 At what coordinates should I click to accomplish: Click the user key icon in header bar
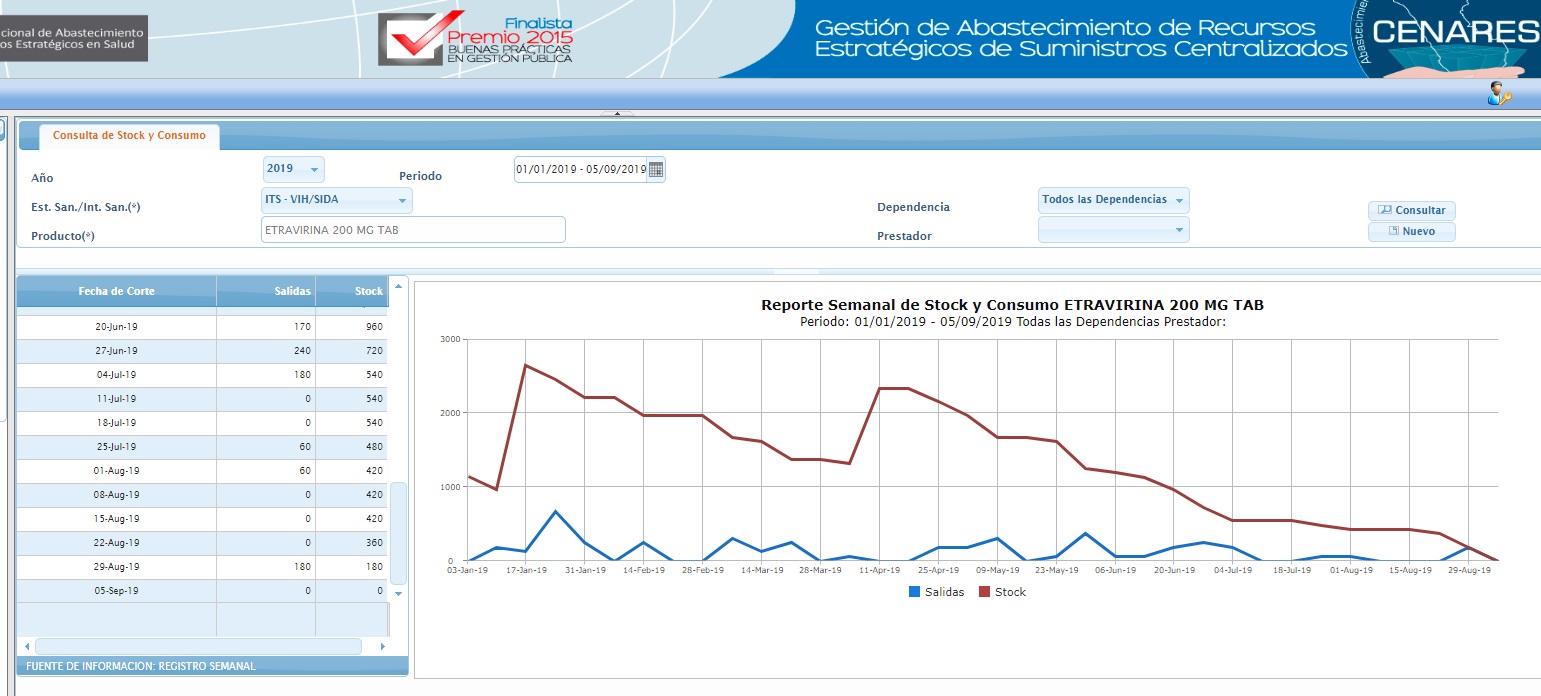tap(1498, 94)
